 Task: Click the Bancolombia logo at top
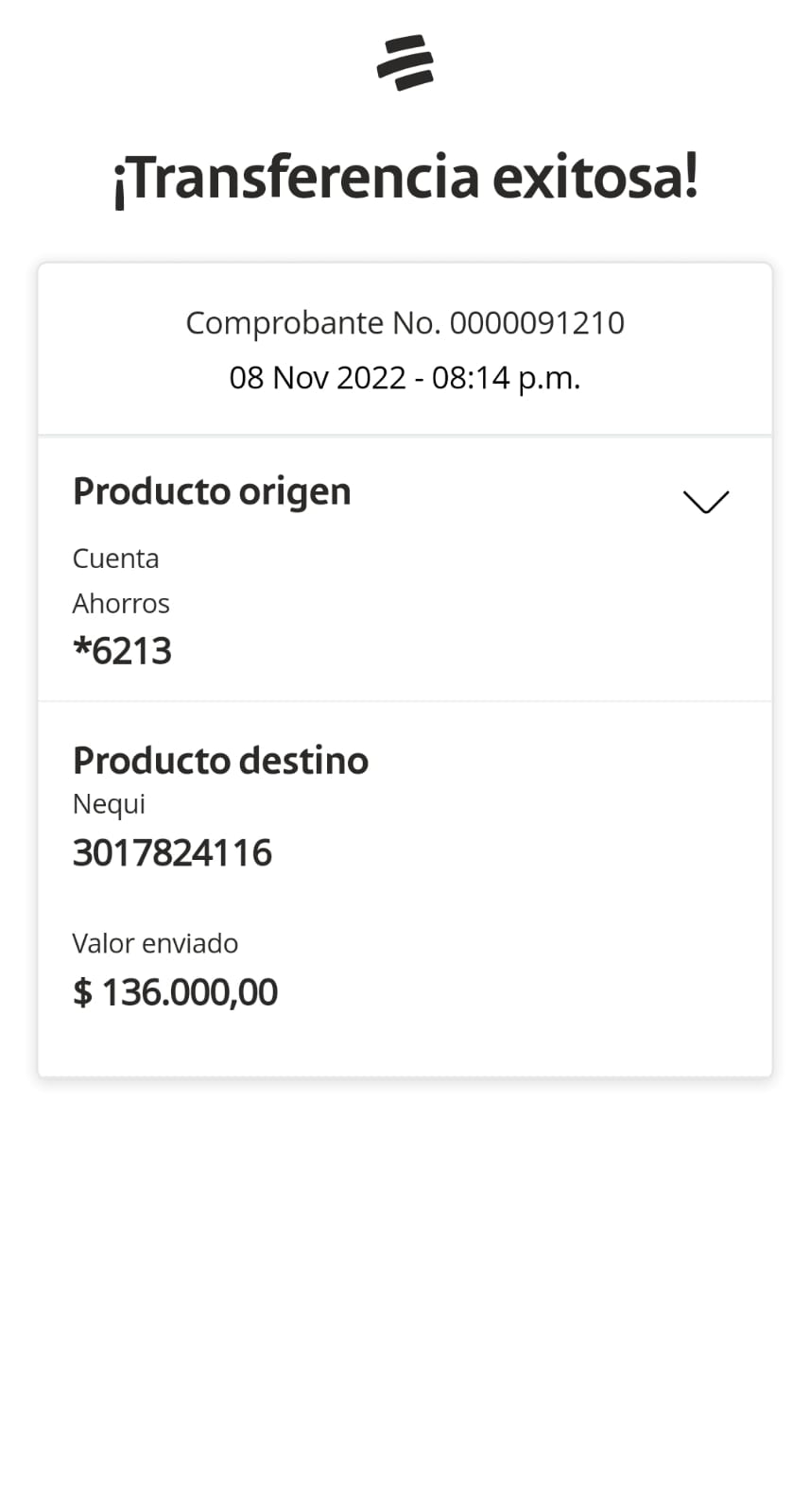405,63
